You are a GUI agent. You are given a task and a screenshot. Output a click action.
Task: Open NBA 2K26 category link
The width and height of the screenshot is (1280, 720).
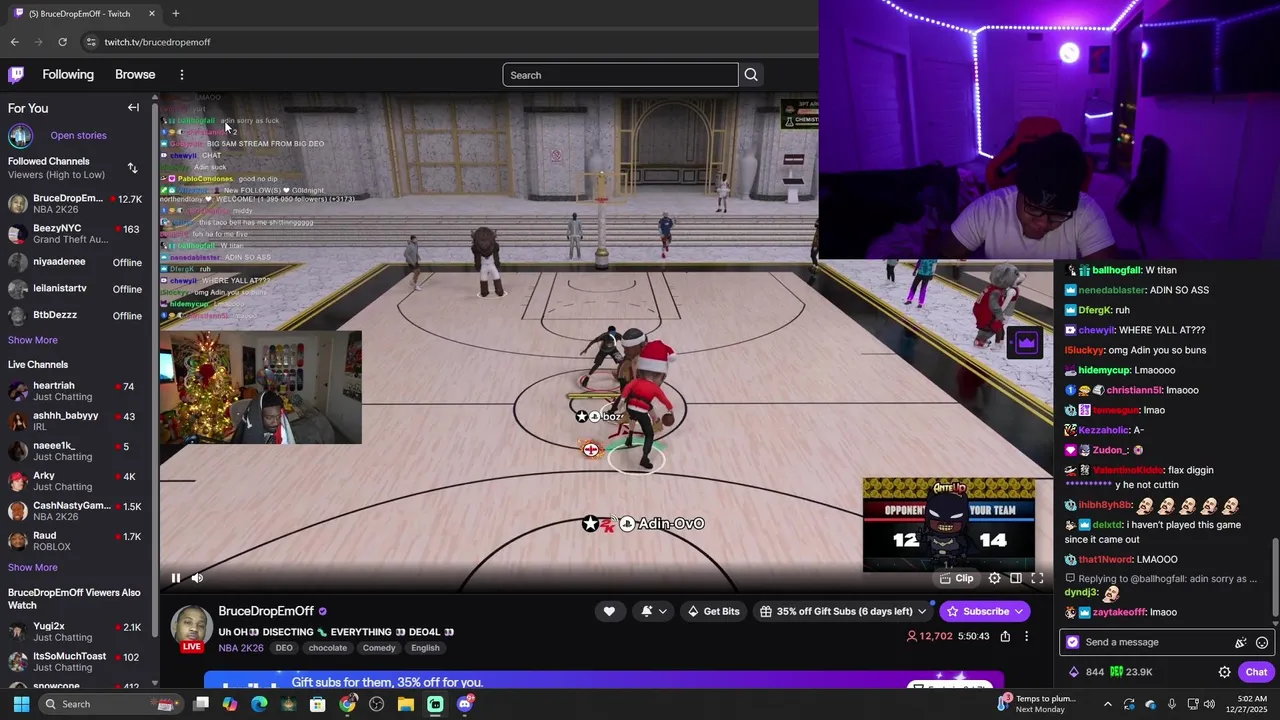tap(241, 648)
